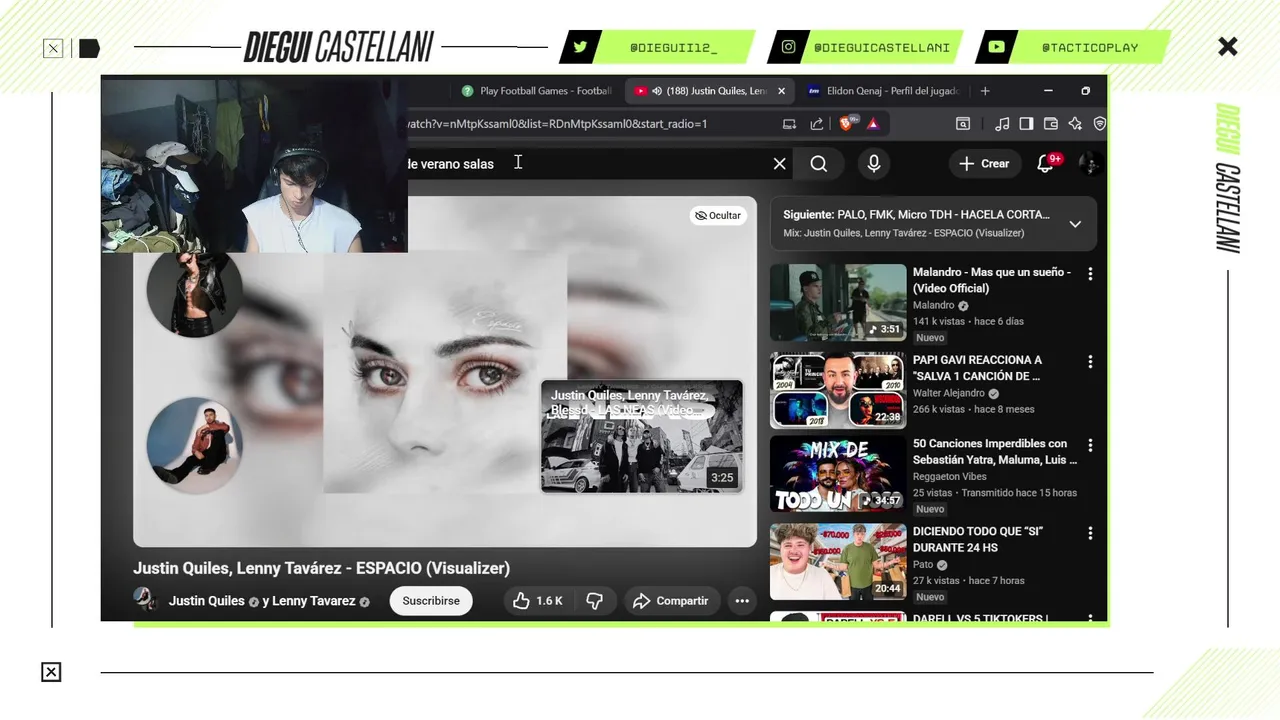Click the YouTube icon in overlay header
Screen dimensions: 1280x720
click(x=996, y=47)
